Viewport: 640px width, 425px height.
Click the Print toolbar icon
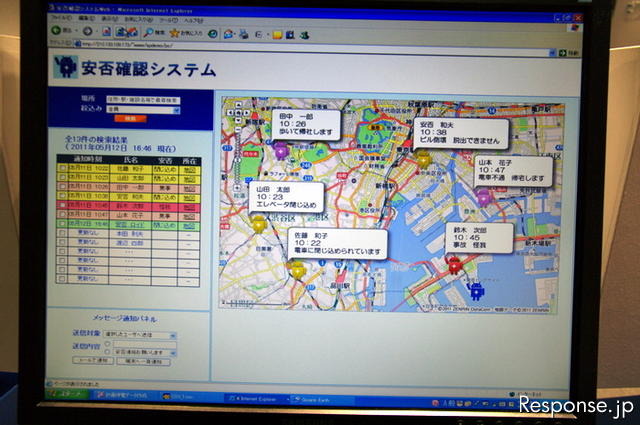click(x=244, y=34)
